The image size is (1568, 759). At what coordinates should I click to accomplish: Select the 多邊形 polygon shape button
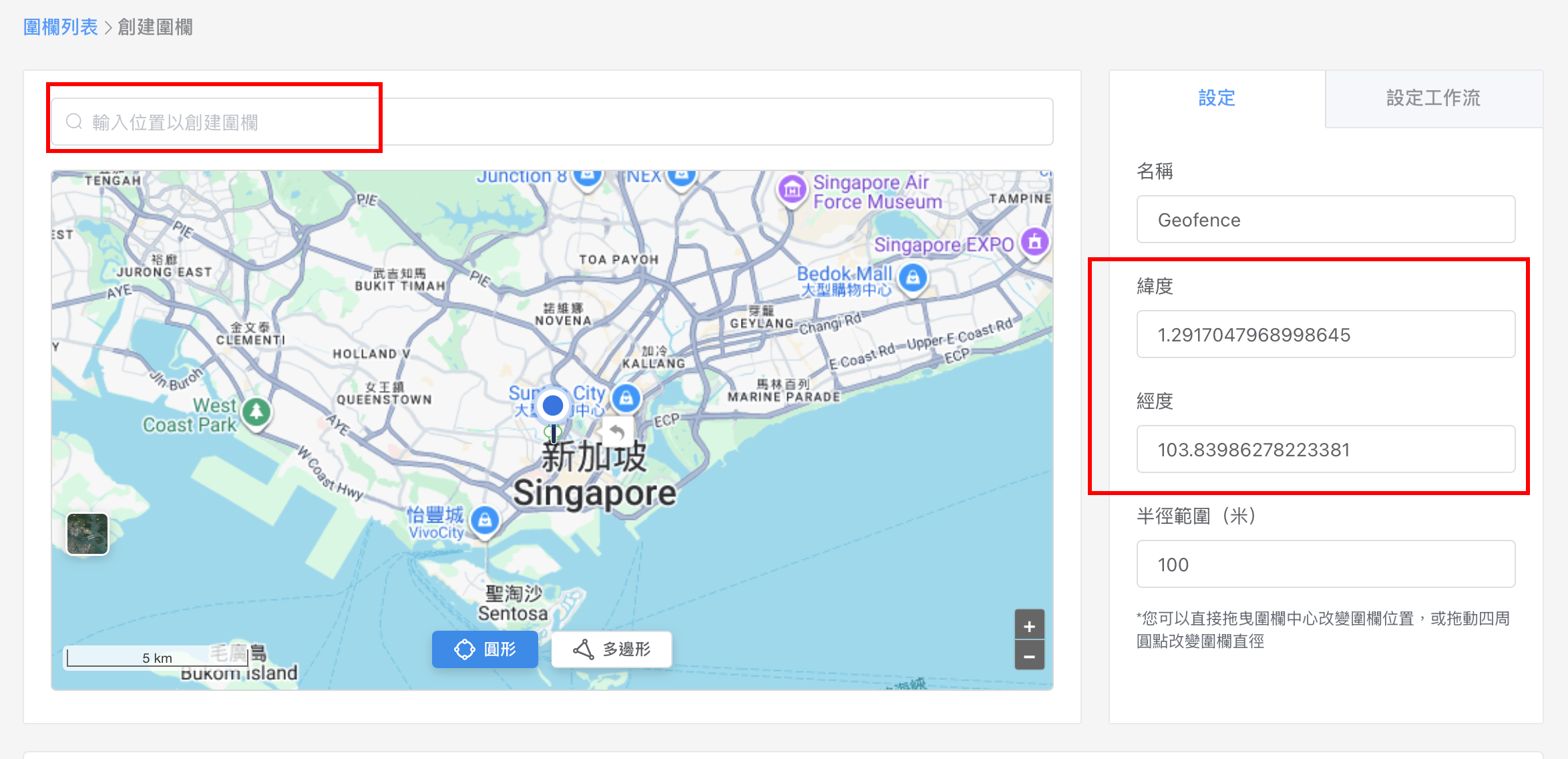[612, 649]
